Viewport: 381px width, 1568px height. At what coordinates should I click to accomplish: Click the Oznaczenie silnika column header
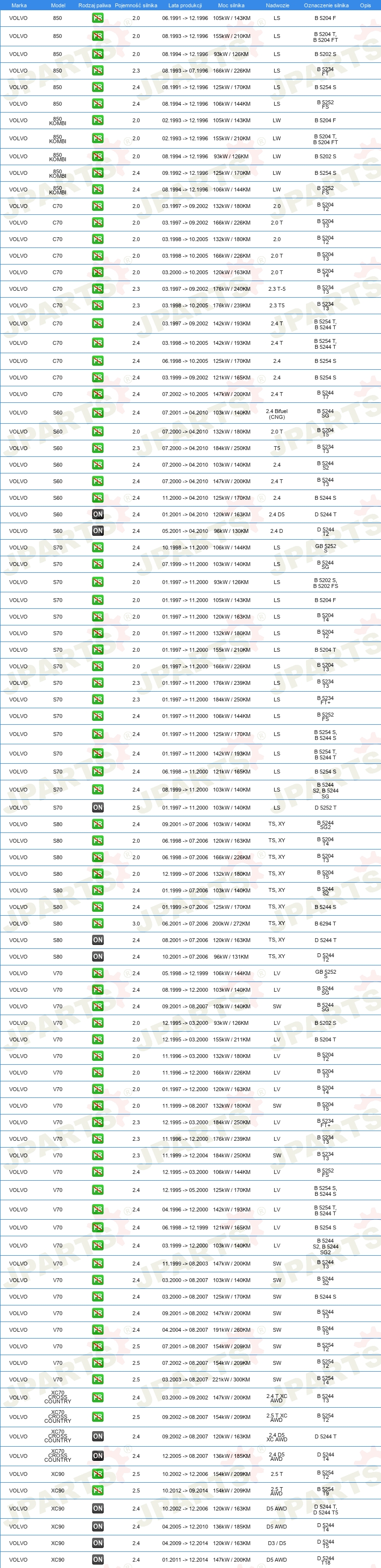point(326,5)
